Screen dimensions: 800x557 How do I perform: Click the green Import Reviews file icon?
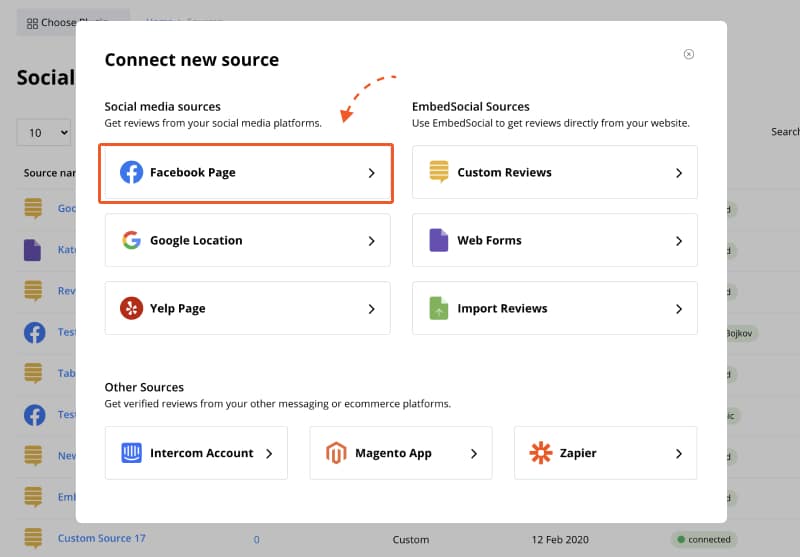(x=439, y=308)
